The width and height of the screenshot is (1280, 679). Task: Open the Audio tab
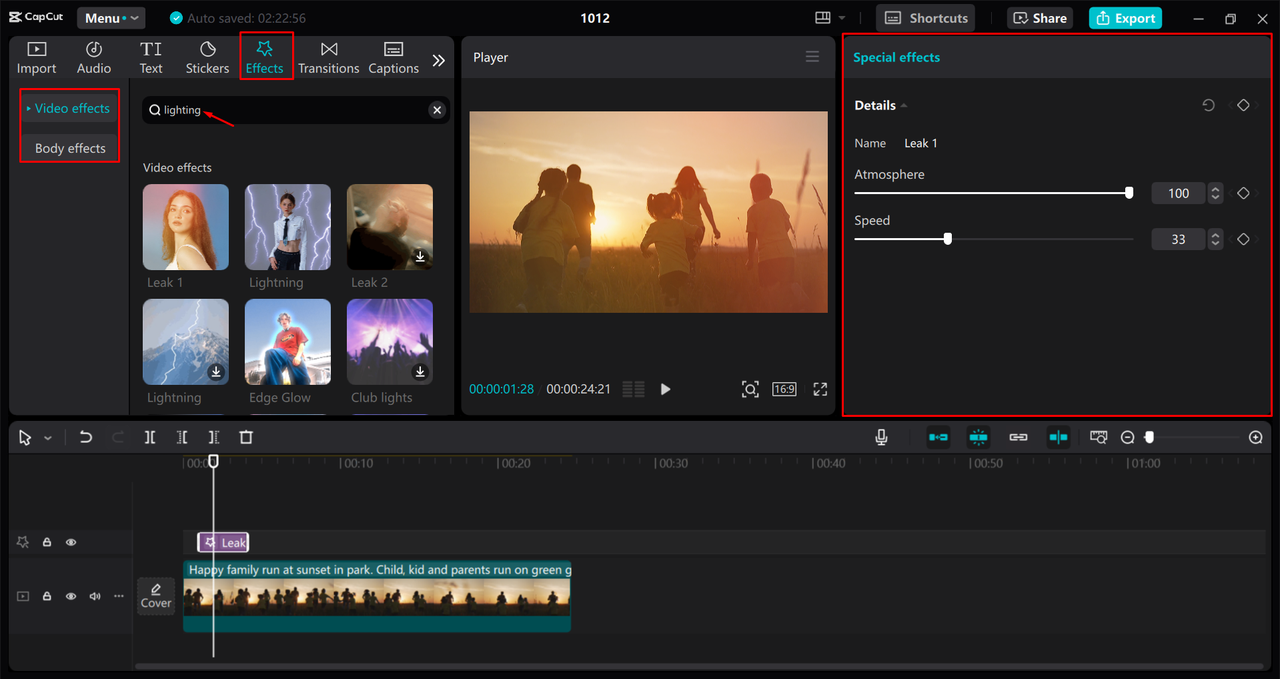point(94,58)
